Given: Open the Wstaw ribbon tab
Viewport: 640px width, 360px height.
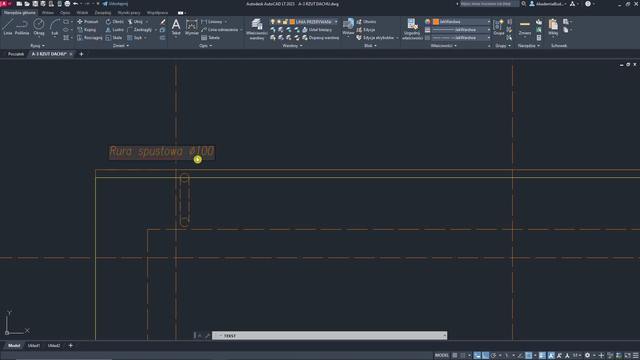Looking at the screenshot, I should 48,13.
